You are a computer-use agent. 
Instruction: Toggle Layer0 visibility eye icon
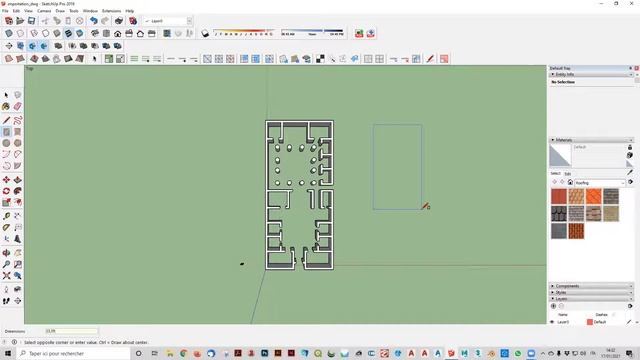click(x=552, y=322)
